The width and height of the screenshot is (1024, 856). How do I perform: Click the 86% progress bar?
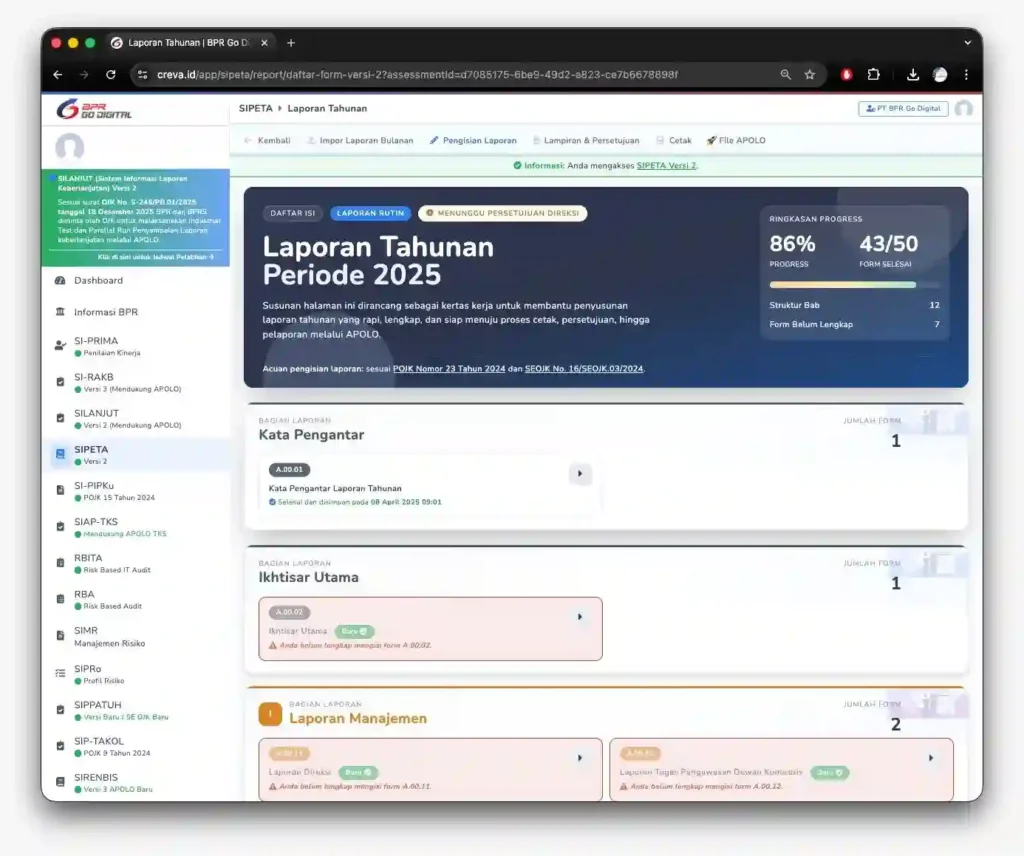click(x=842, y=285)
